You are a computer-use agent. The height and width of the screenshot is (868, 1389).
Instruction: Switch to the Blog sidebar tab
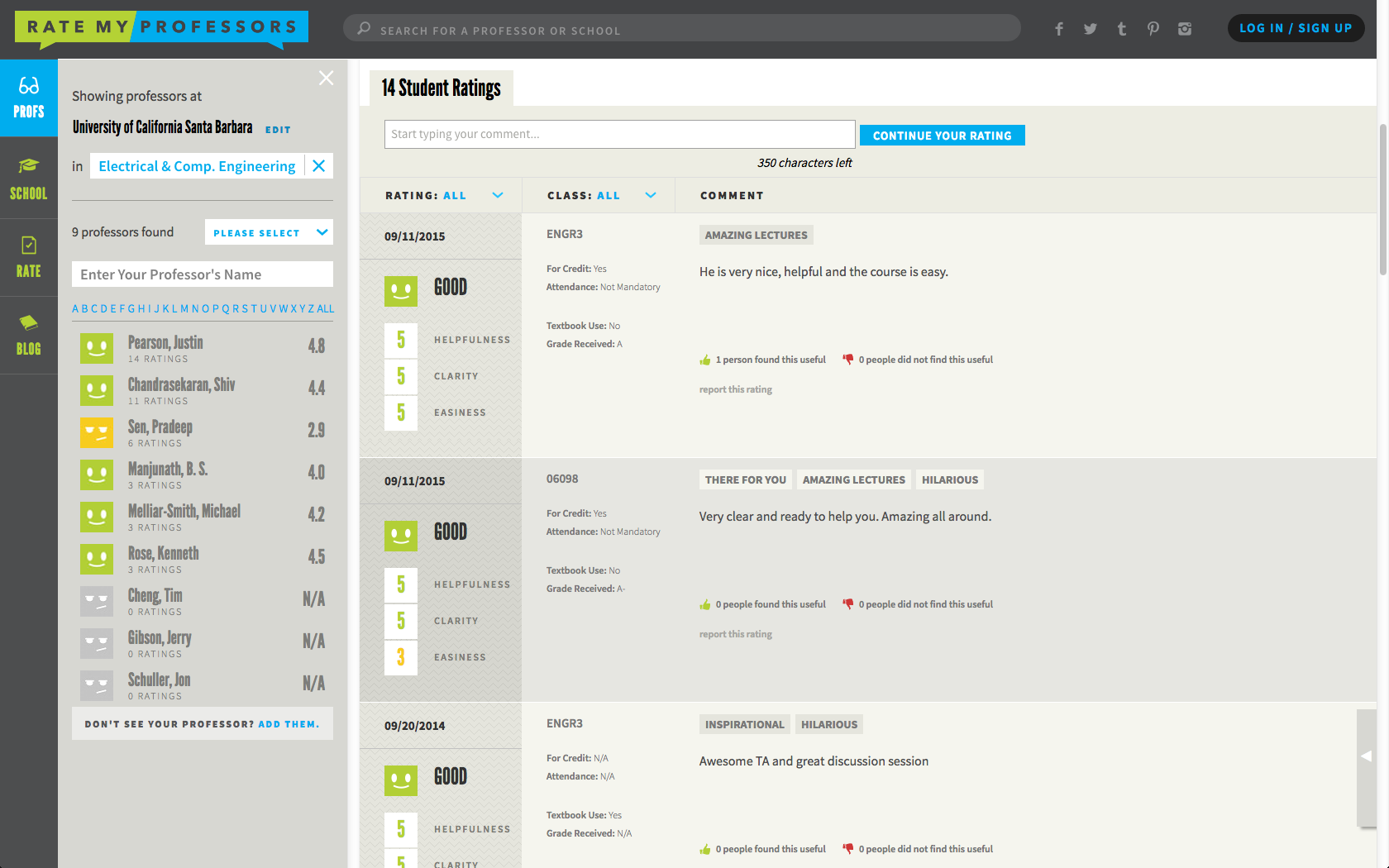29,335
